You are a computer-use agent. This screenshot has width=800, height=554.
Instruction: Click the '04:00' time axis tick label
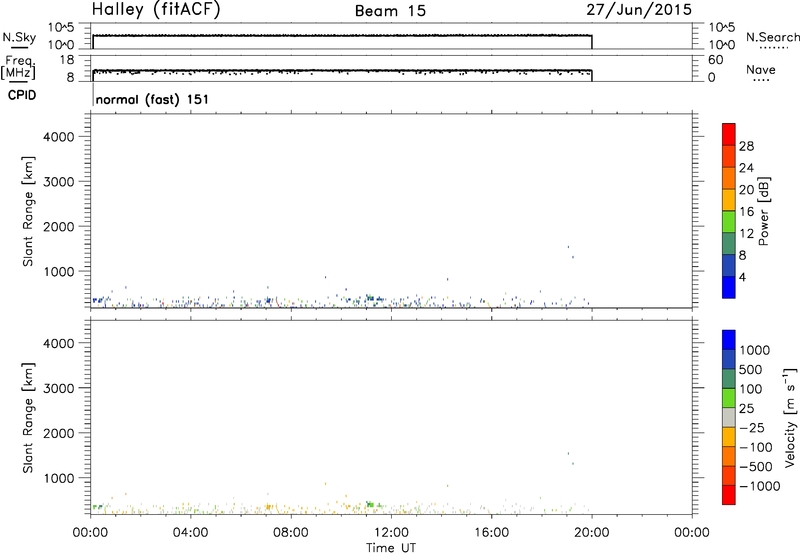[x=190, y=533]
